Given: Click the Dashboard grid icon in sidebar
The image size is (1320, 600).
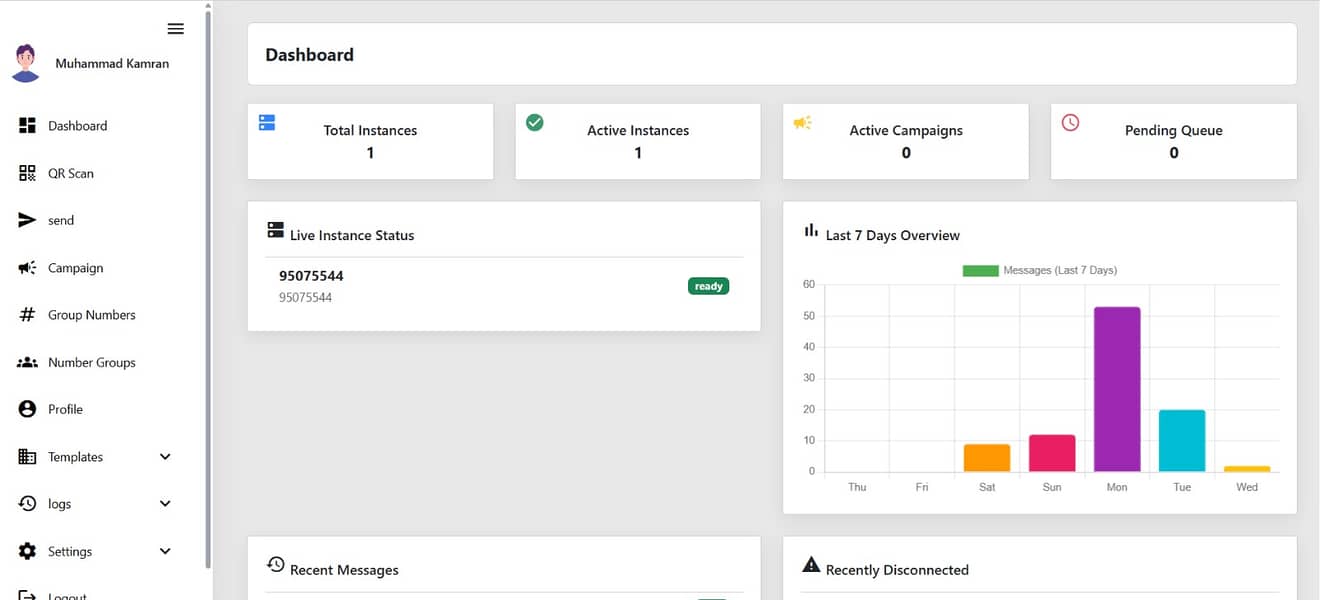Looking at the screenshot, I should [28, 126].
